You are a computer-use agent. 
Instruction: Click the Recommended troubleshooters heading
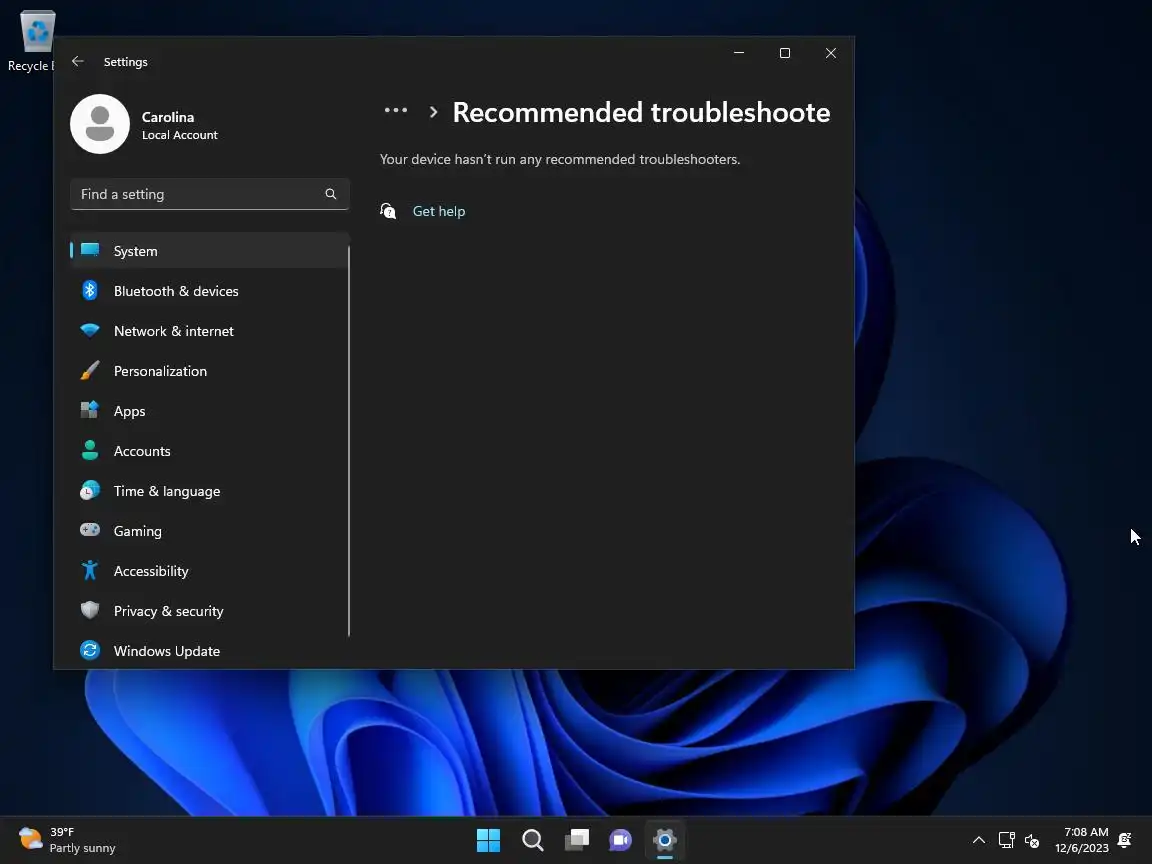[641, 112]
